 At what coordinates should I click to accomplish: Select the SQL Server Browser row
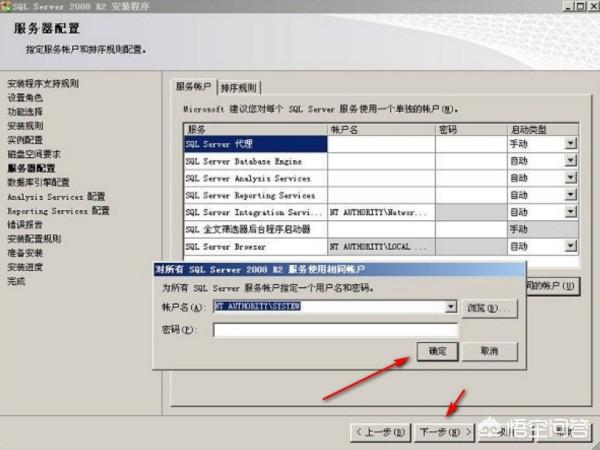256,247
